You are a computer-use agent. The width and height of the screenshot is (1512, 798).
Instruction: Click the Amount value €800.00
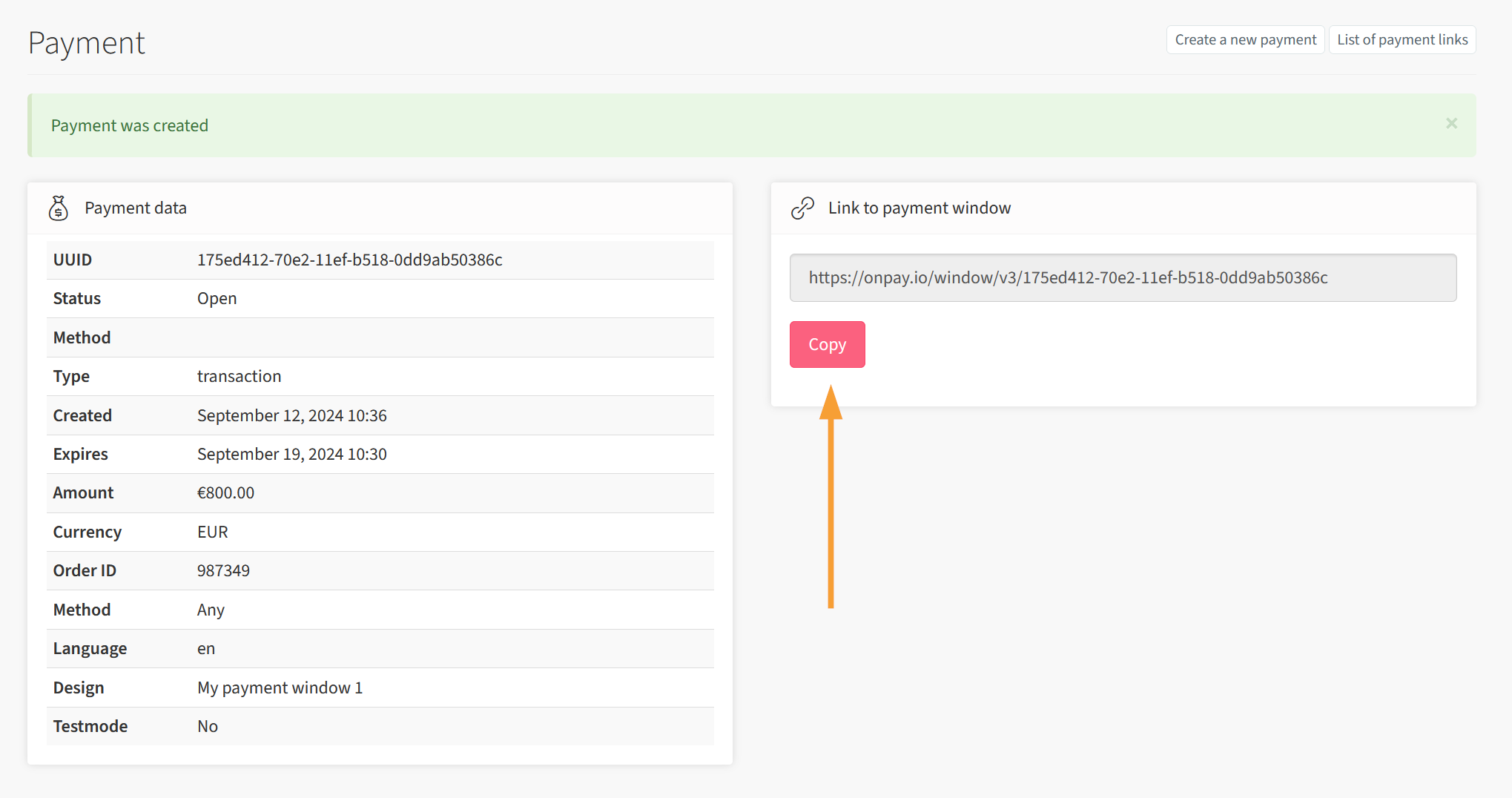[x=226, y=492]
